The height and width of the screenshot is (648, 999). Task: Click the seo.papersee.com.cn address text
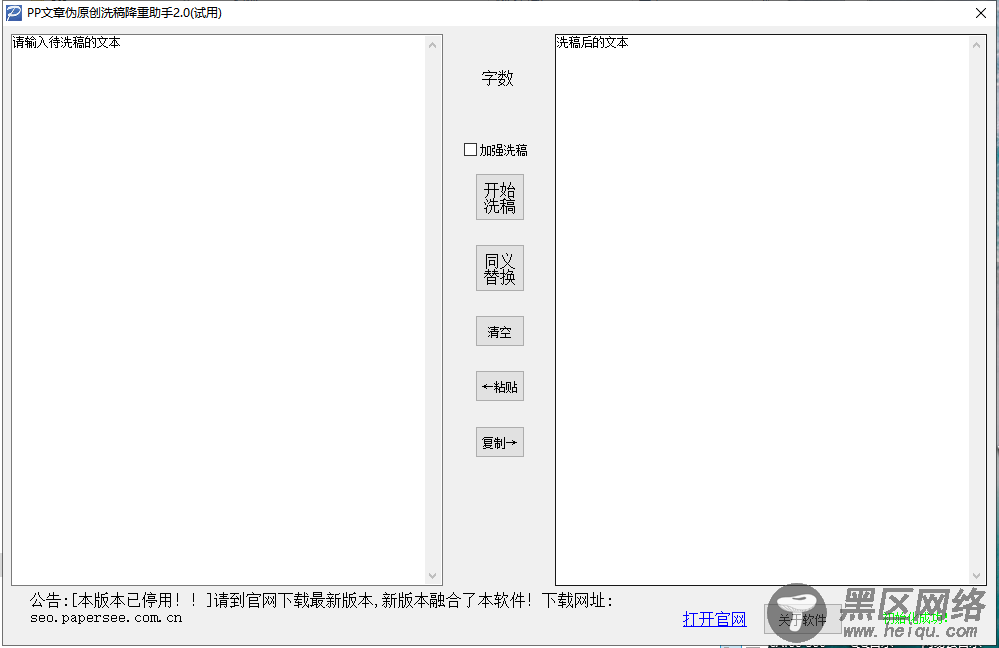pos(106,617)
